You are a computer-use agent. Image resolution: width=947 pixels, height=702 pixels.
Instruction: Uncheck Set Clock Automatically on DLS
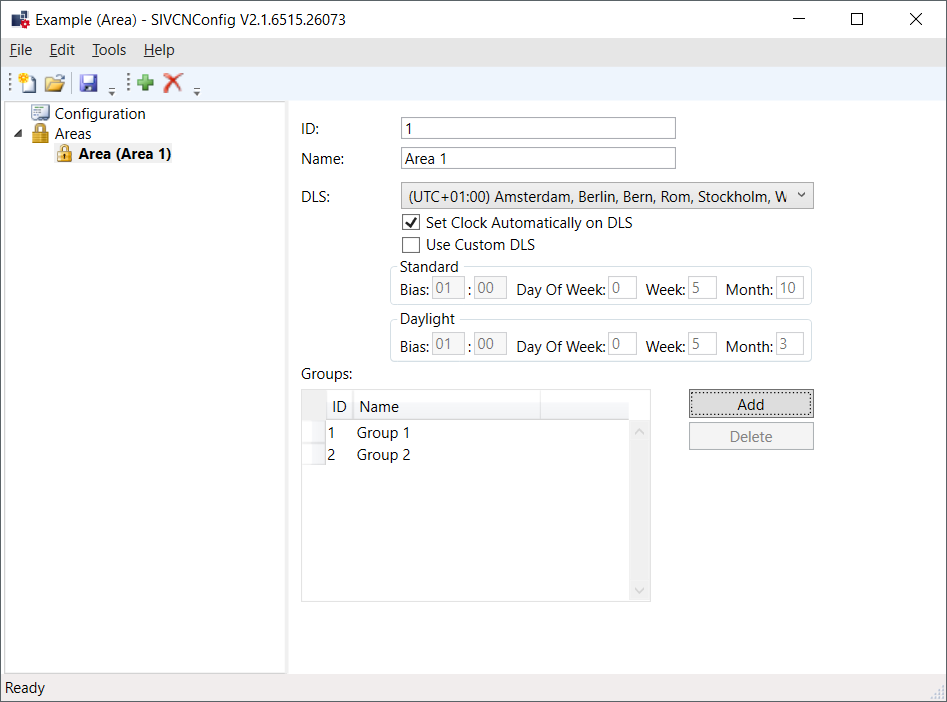click(410, 223)
